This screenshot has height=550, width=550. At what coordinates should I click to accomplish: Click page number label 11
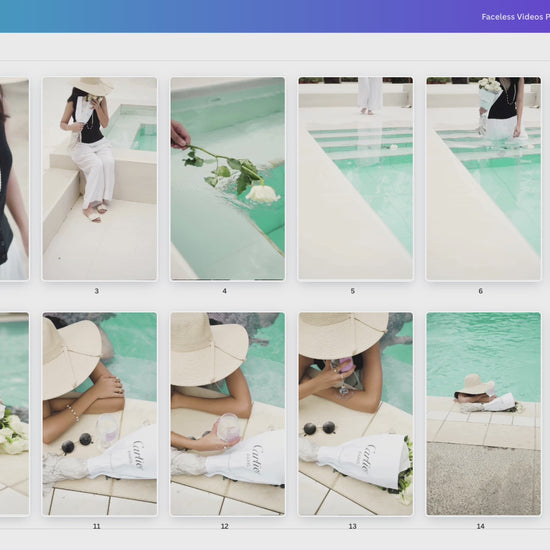pos(96,526)
